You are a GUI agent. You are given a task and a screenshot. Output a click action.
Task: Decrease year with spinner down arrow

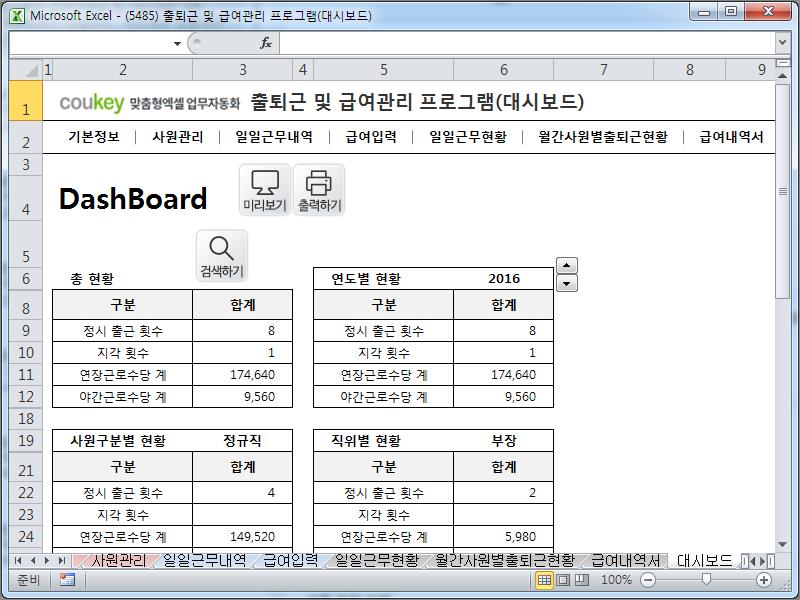pos(566,283)
